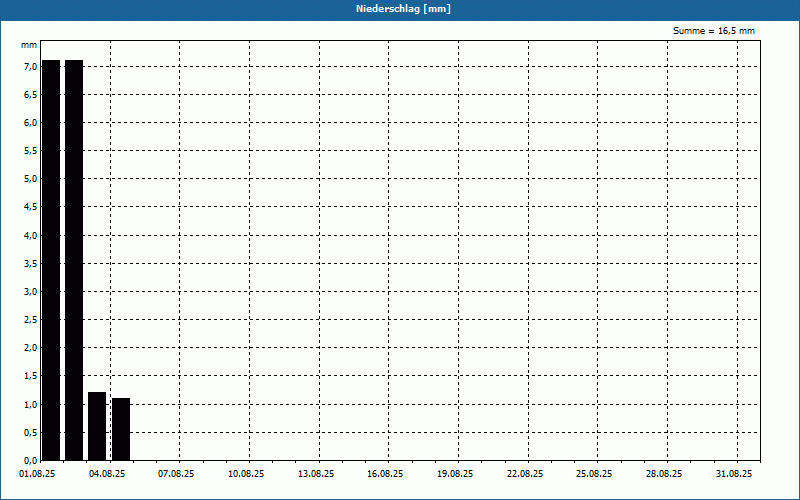Screen dimensions: 800x500
Task: Click the 22.08.25 date label
Action: [x=525, y=474]
